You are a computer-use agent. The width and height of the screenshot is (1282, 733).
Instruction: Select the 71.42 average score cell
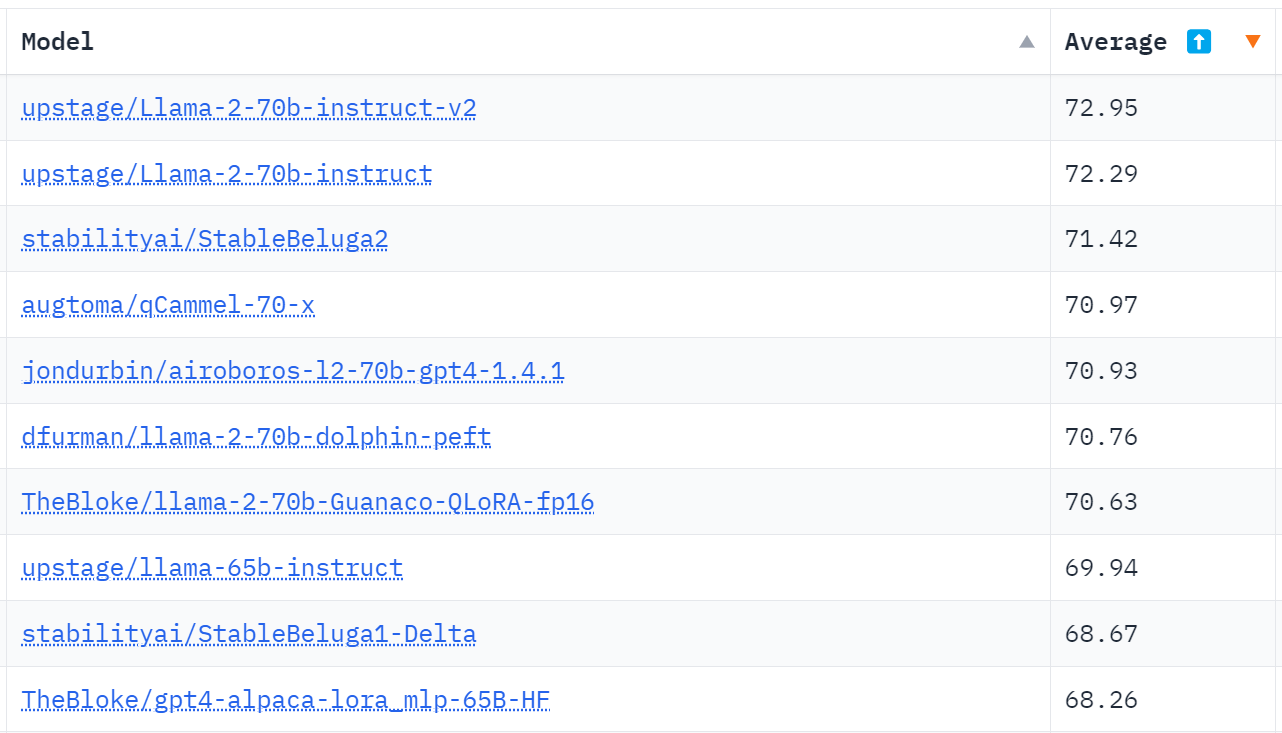click(1101, 240)
